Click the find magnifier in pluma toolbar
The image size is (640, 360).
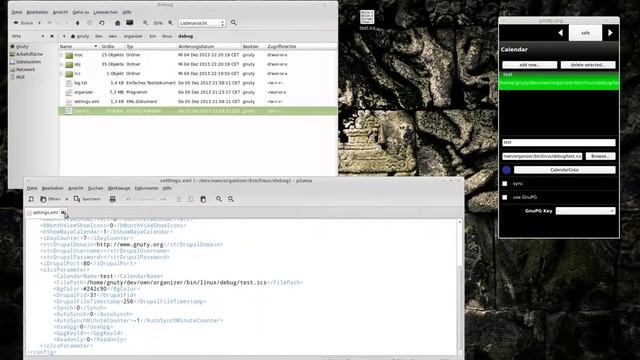pyautogui.click(x=219, y=199)
